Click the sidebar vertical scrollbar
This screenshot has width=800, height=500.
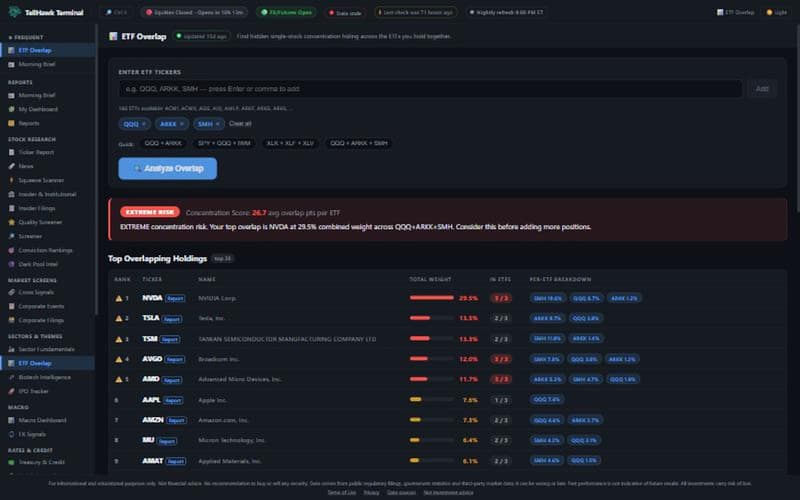(x=96, y=168)
